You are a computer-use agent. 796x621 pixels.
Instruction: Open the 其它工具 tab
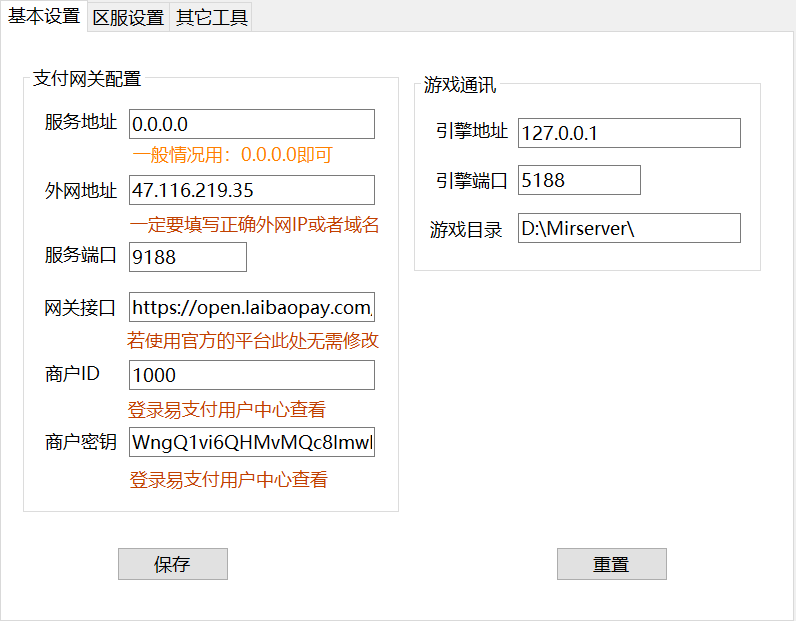[x=211, y=18]
